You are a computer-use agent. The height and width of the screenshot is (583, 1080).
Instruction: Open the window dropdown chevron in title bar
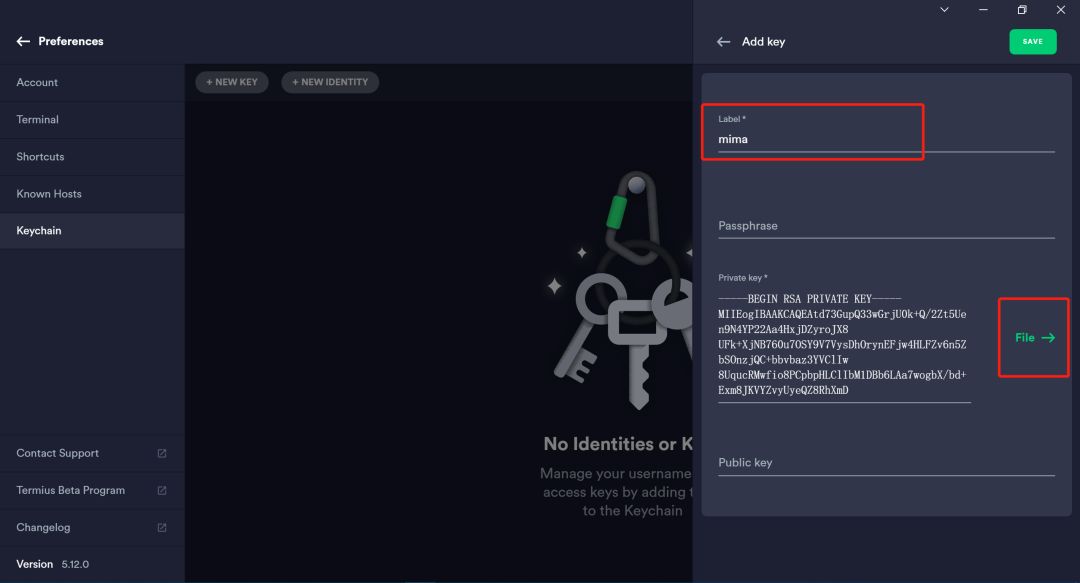(x=945, y=10)
